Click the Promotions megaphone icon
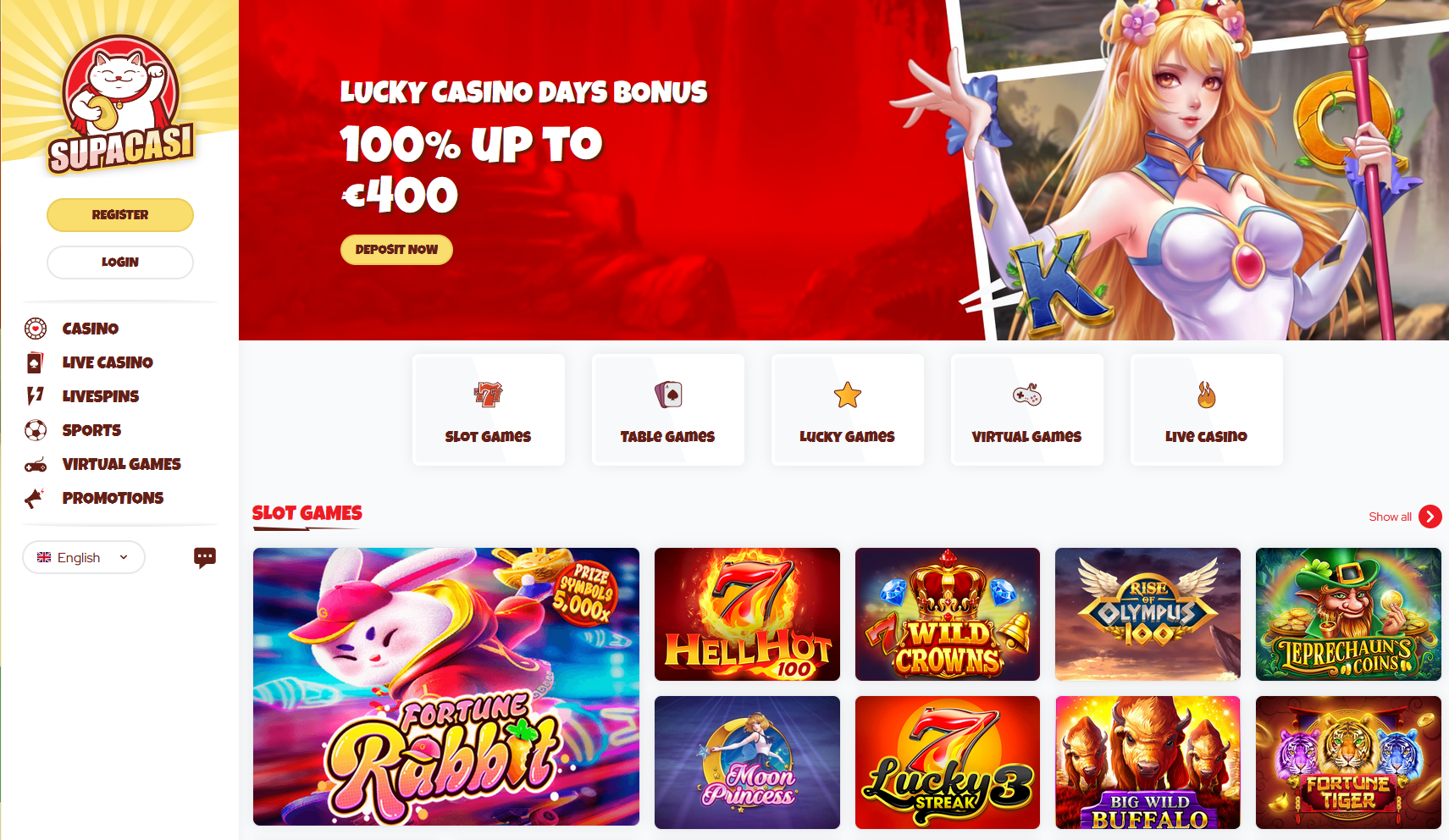This screenshot has height=840, width=1449. point(35,498)
